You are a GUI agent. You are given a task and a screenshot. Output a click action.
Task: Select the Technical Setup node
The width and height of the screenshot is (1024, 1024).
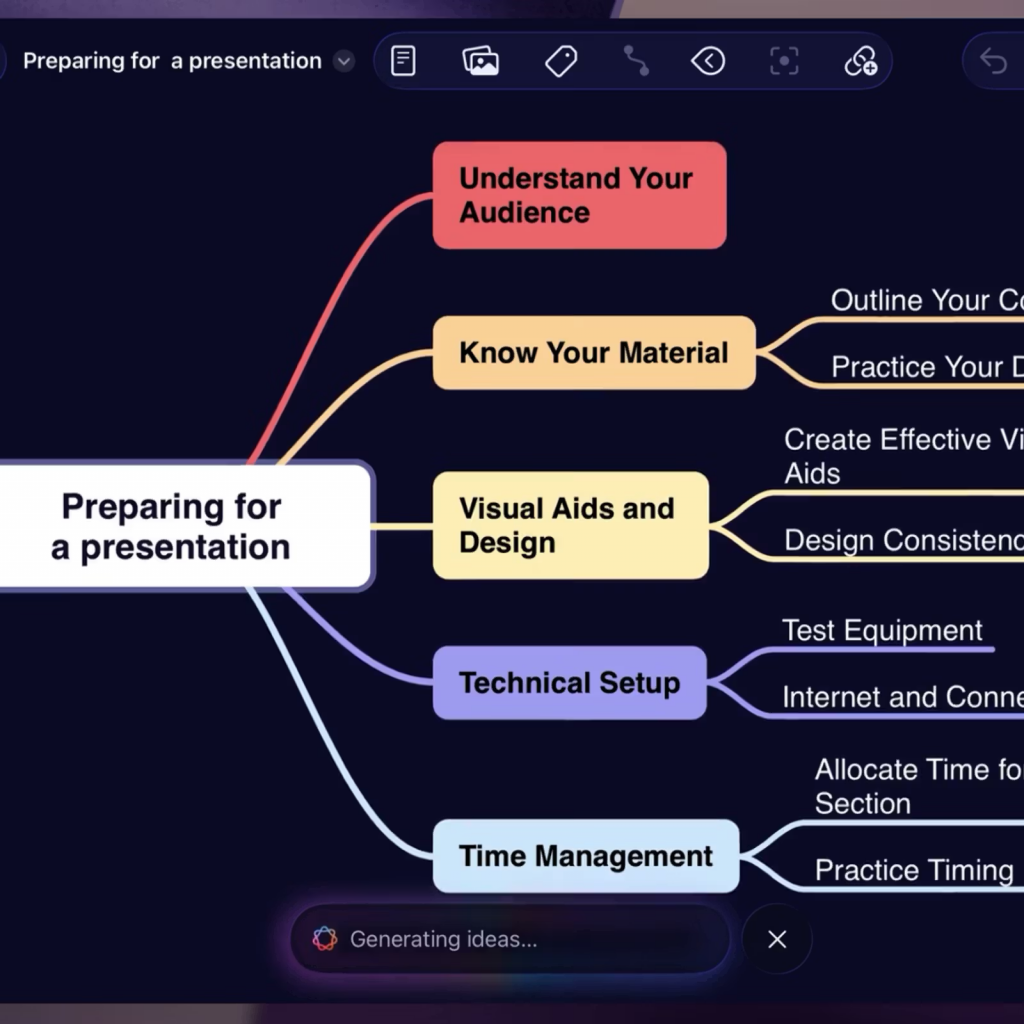pyautogui.click(x=568, y=683)
